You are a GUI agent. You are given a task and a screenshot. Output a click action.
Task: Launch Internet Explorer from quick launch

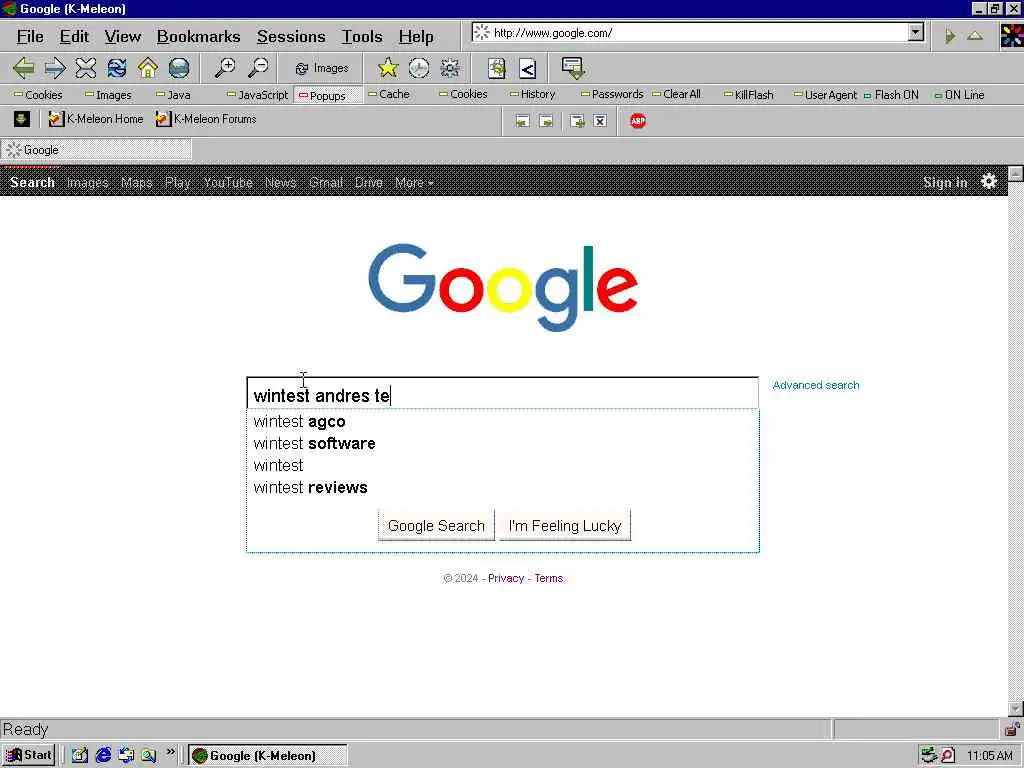pos(103,756)
